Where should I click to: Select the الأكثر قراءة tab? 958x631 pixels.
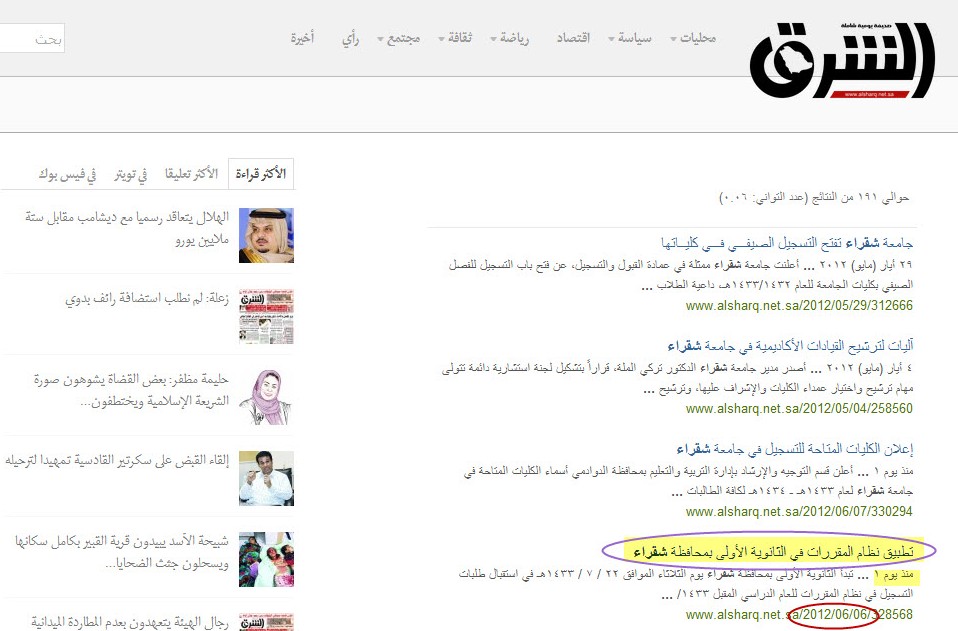pos(261,174)
